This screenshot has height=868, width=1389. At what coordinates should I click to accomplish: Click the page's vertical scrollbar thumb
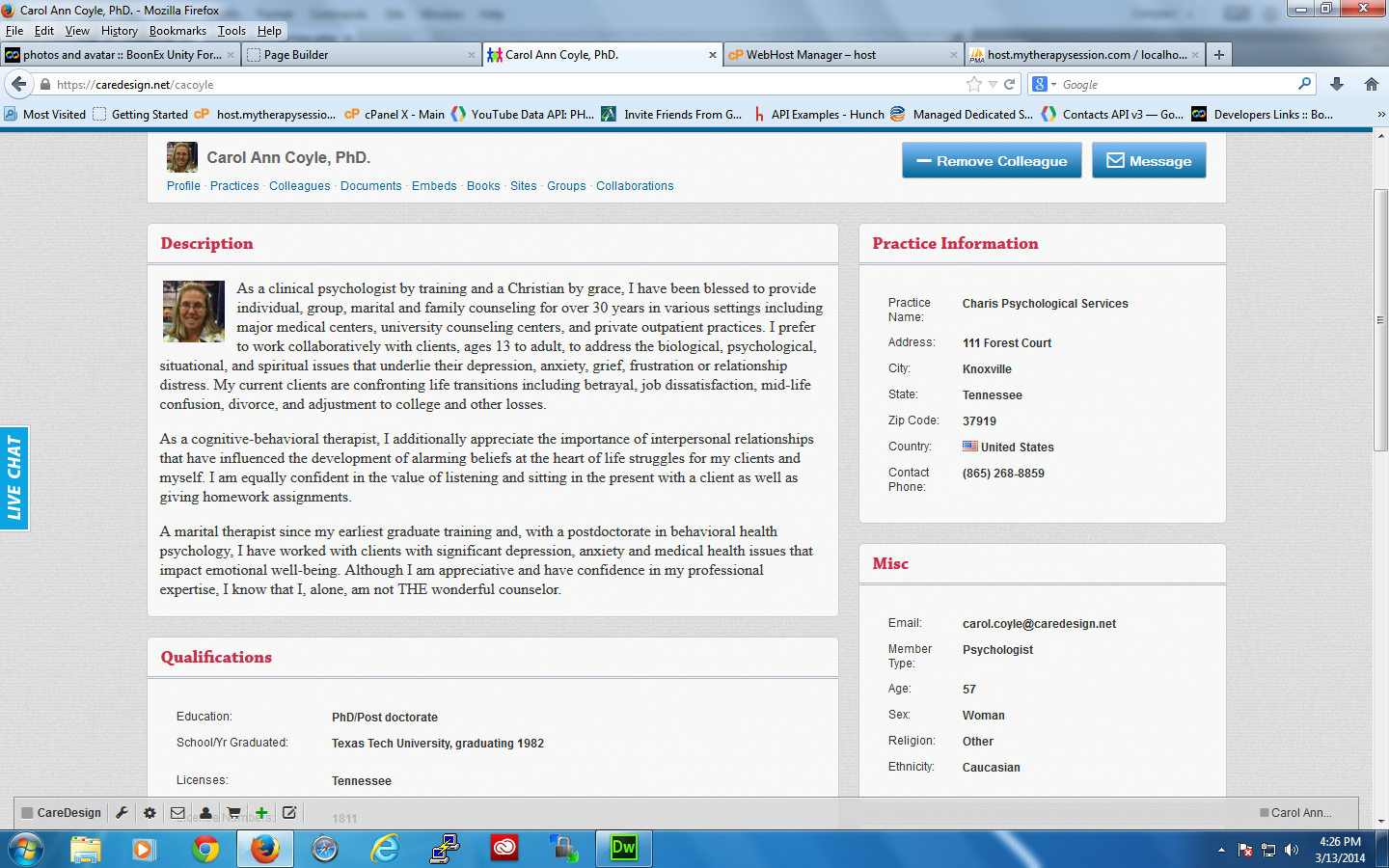click(x=1380, y=320)
